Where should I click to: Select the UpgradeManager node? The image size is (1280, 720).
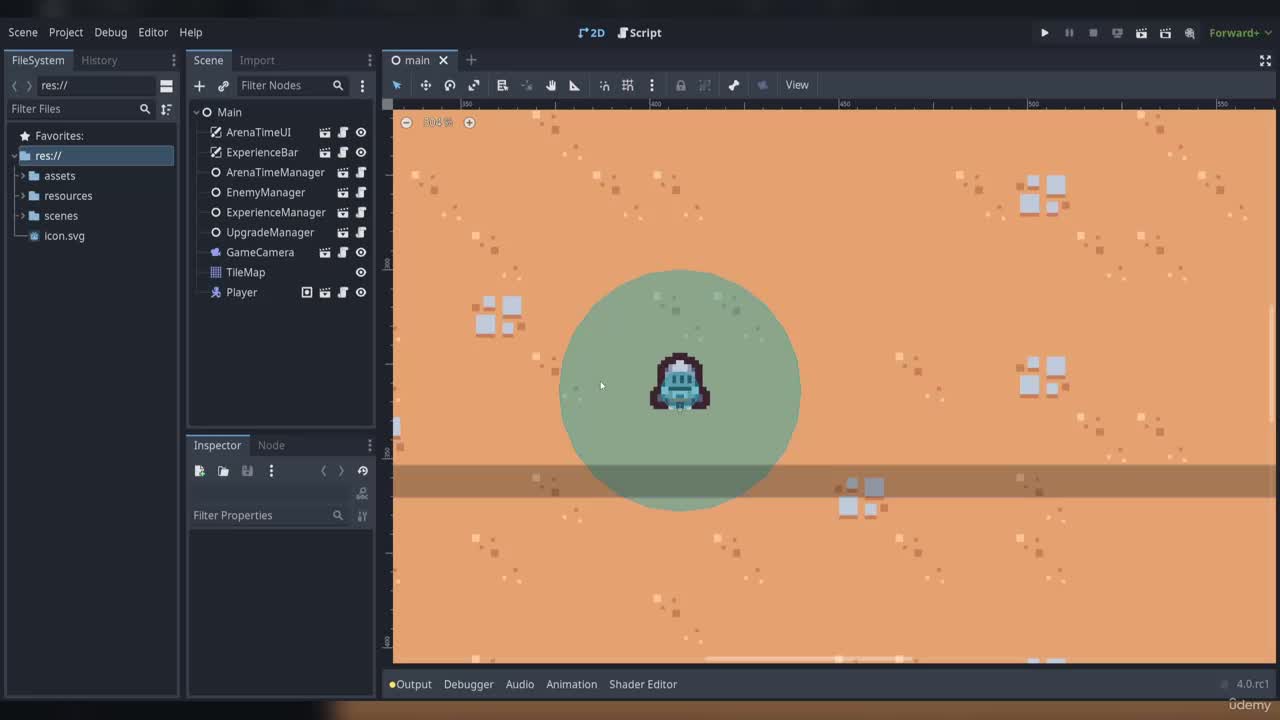click(270, 232)
